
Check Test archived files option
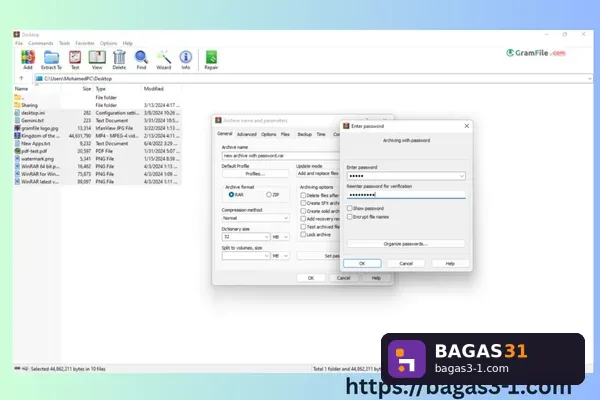click(303, 227)
